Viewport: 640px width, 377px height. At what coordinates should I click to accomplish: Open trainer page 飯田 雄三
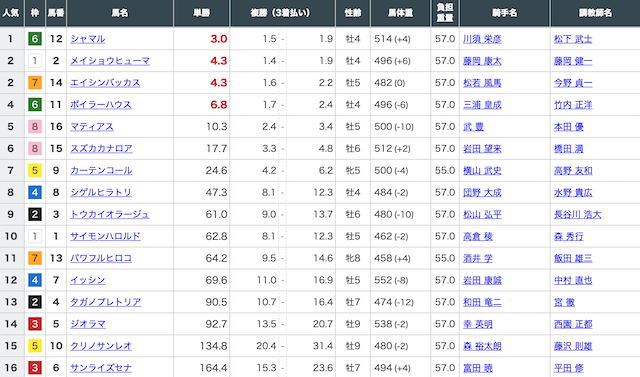click(573, 258)
